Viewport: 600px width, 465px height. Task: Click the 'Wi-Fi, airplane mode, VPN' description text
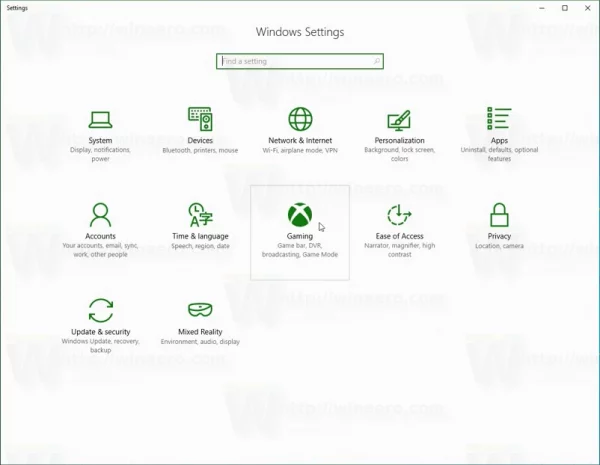point(300,151)
